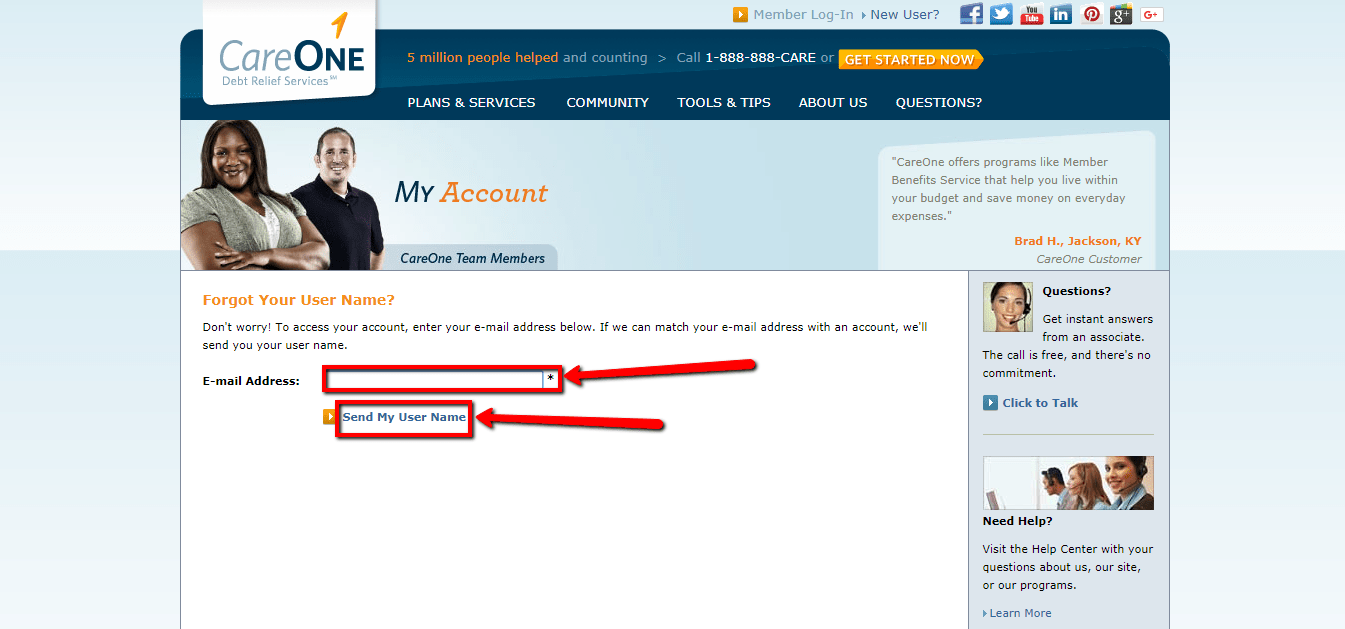
Task: Click the orange arrow beside Member Log-In
Action: [740, 14]
